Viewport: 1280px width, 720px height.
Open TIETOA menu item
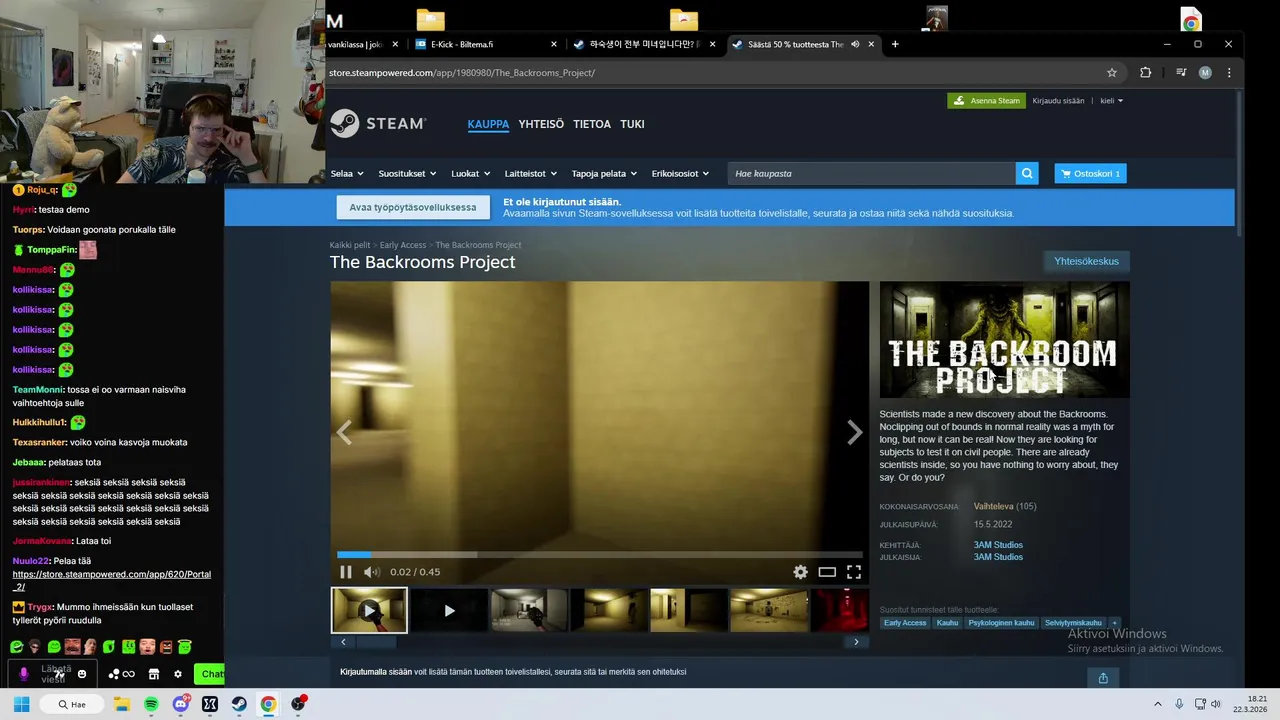592,124
